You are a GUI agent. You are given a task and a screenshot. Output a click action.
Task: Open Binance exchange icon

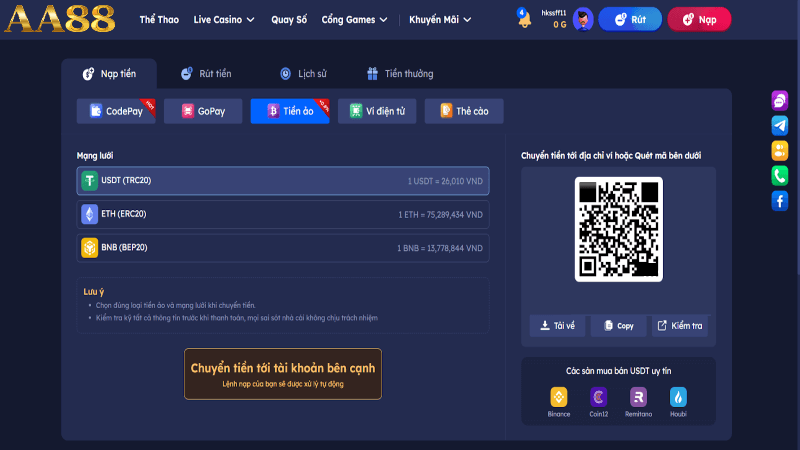559,397
